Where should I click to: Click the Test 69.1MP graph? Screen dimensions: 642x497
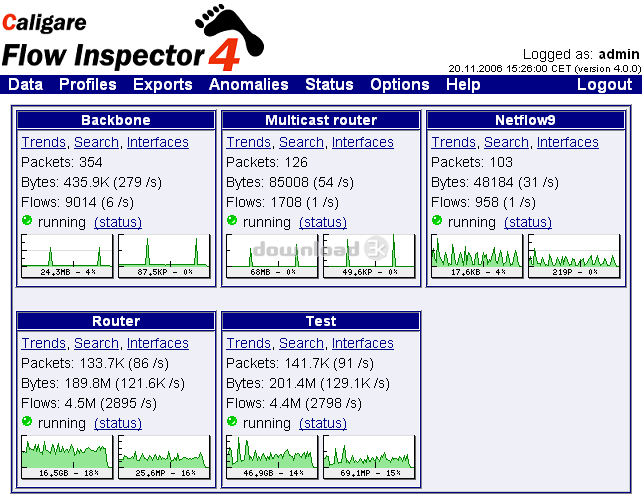click(x=369, y=457)
